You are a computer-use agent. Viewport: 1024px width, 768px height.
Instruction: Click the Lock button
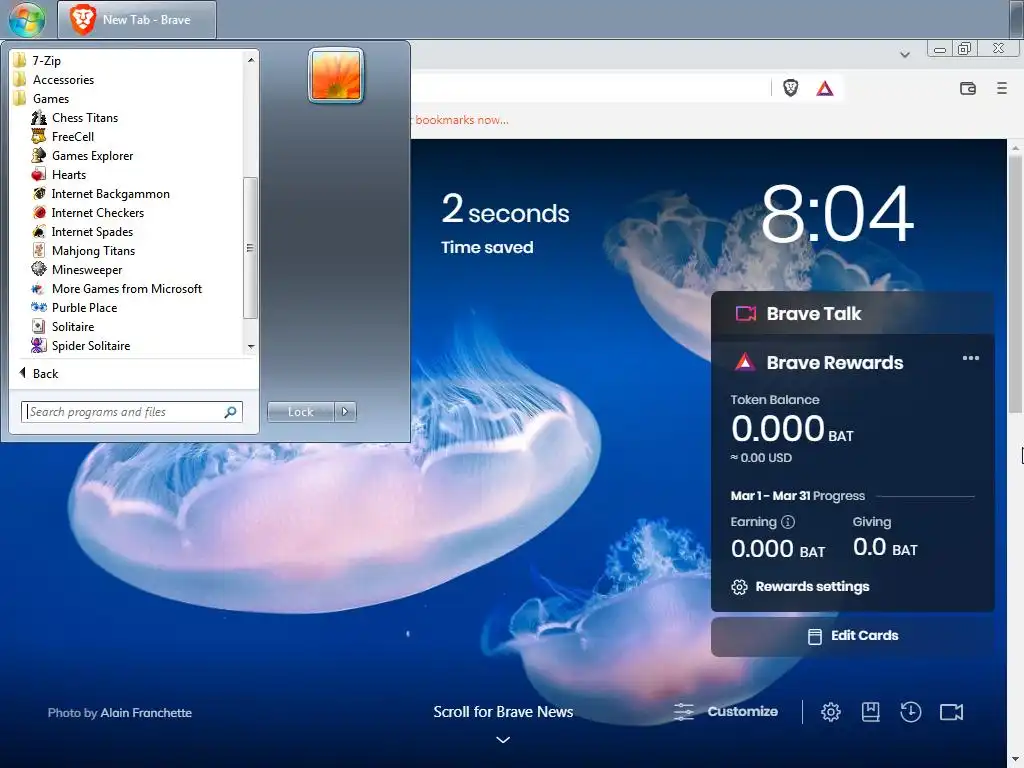tap(300, 412)
